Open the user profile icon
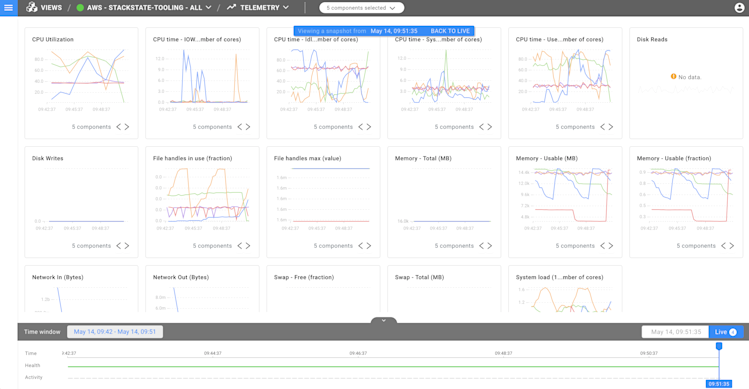The image size is (749, 389). tap(739, 8)
